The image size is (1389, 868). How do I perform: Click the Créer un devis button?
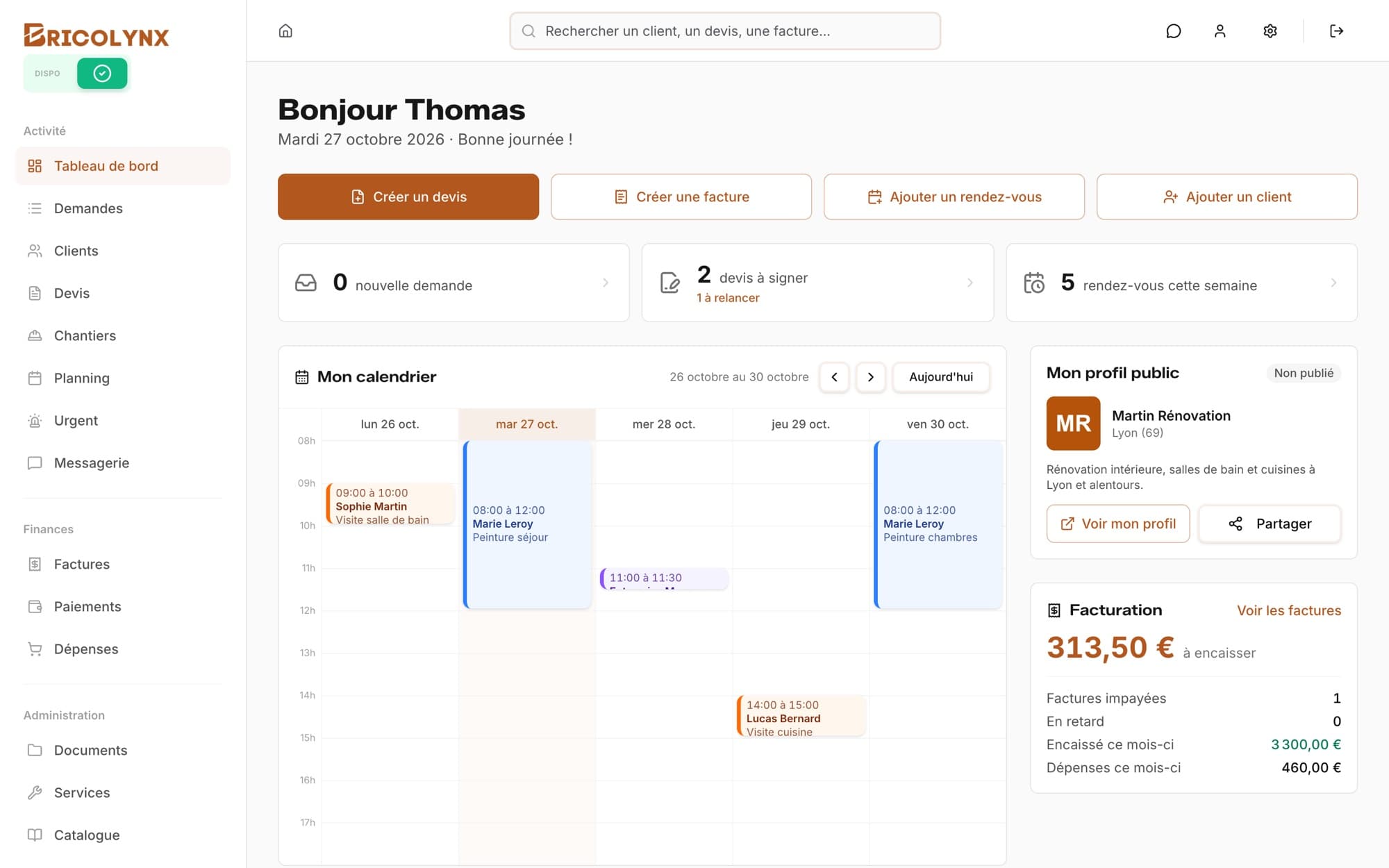pos(408,197)
